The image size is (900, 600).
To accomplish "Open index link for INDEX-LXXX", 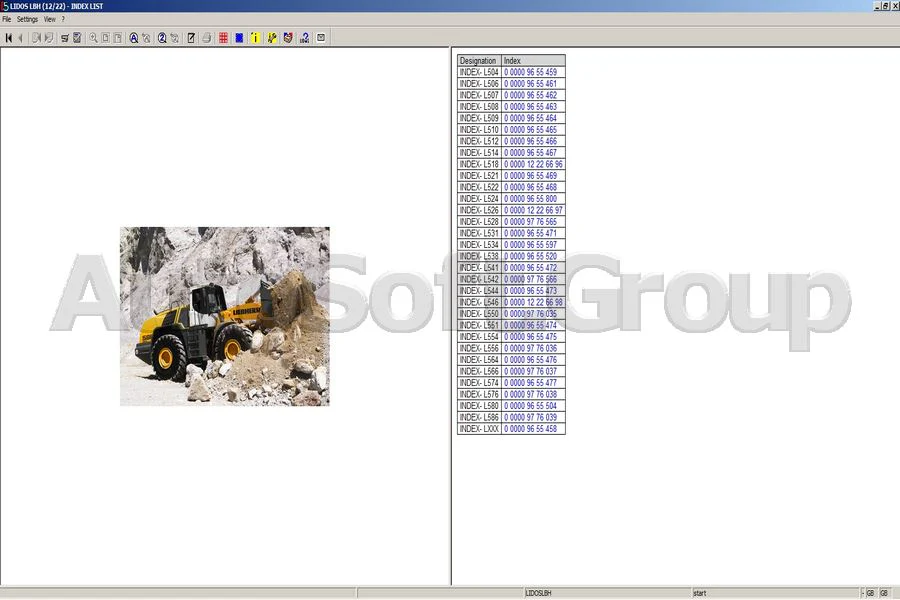I will coord(533,428).
